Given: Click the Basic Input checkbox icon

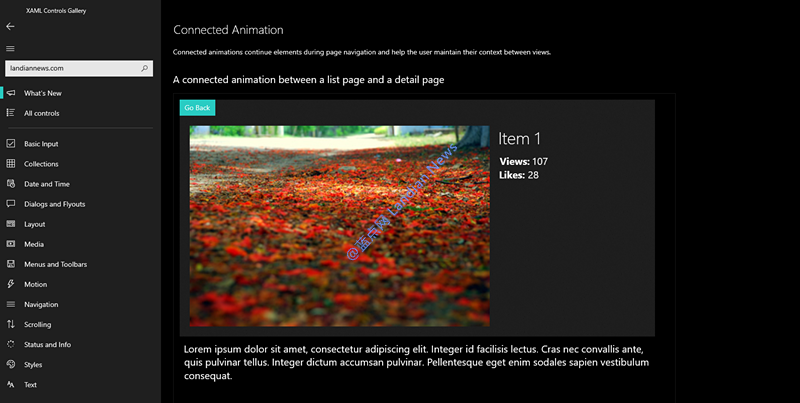Looking at the screenshot, I should point(11,143).
